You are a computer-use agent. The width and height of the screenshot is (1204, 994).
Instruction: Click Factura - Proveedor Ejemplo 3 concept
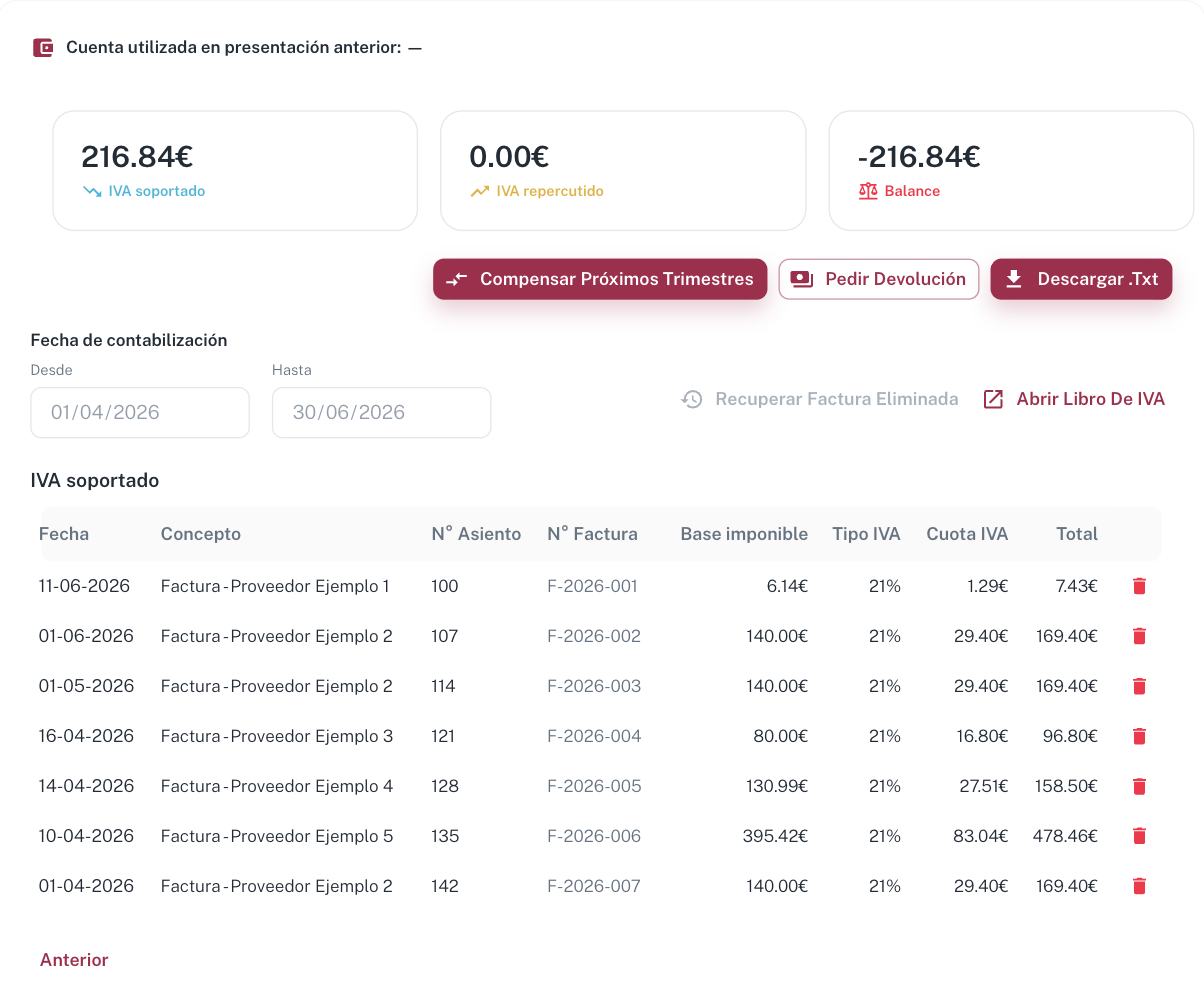click(277, 736)
